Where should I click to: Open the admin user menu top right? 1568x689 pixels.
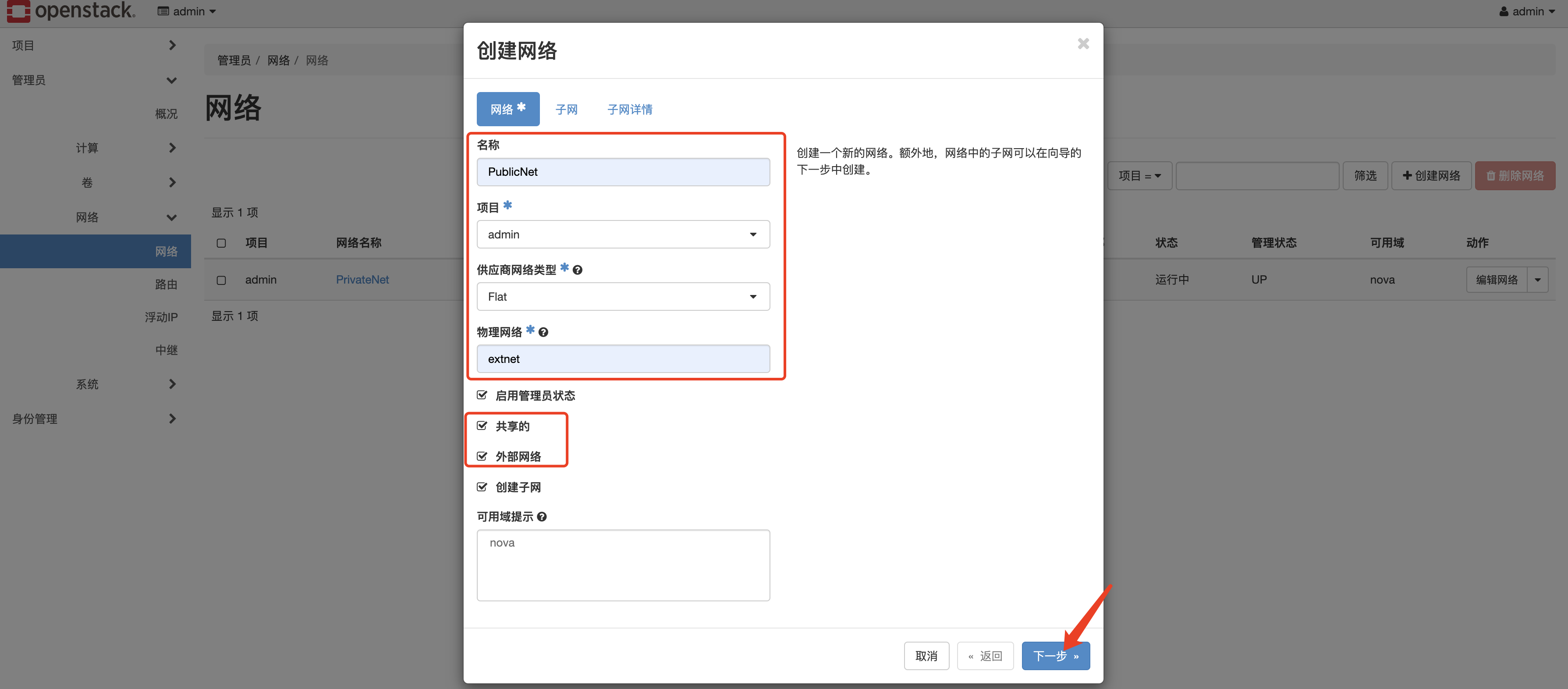coord(1527,11)
